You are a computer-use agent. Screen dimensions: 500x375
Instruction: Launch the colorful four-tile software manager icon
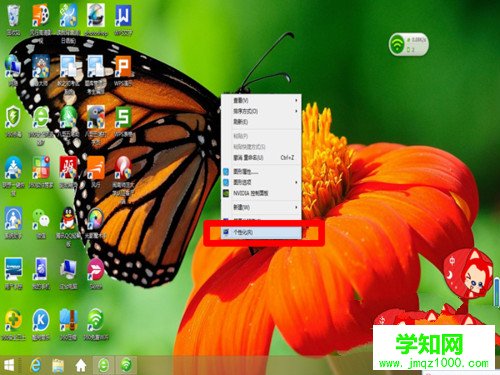(41, 167)
